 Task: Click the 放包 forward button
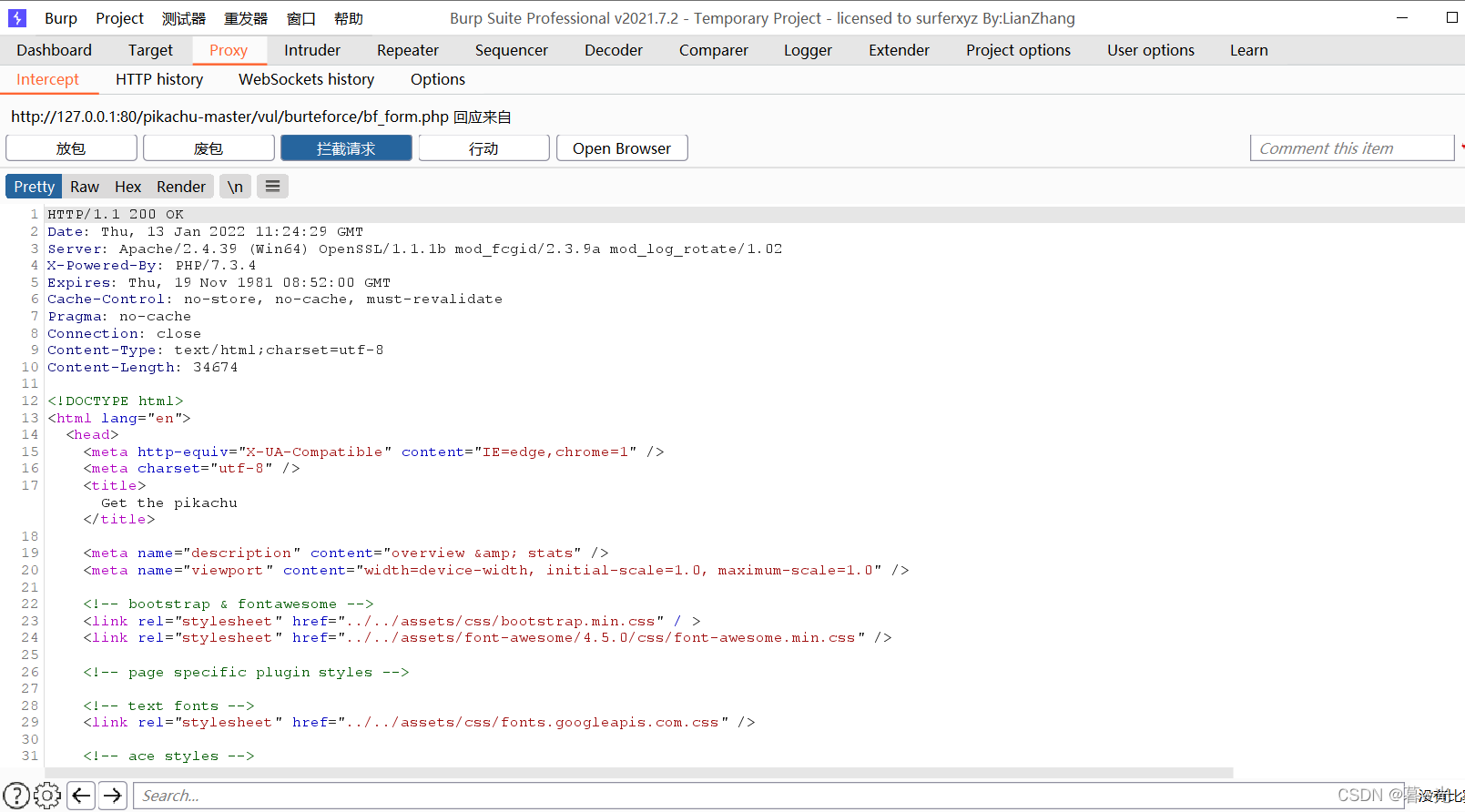[71, 148]
